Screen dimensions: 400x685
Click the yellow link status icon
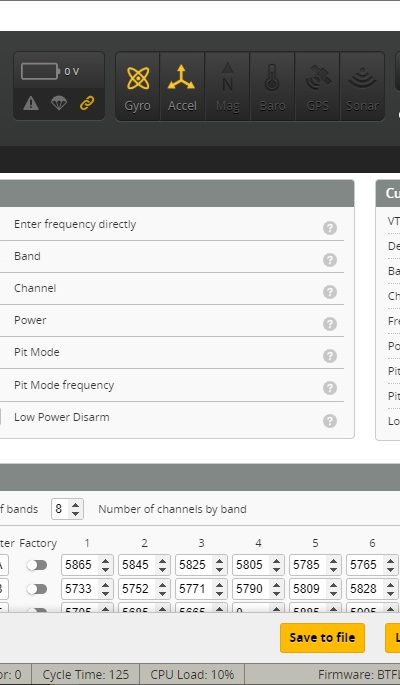[87, 103]
